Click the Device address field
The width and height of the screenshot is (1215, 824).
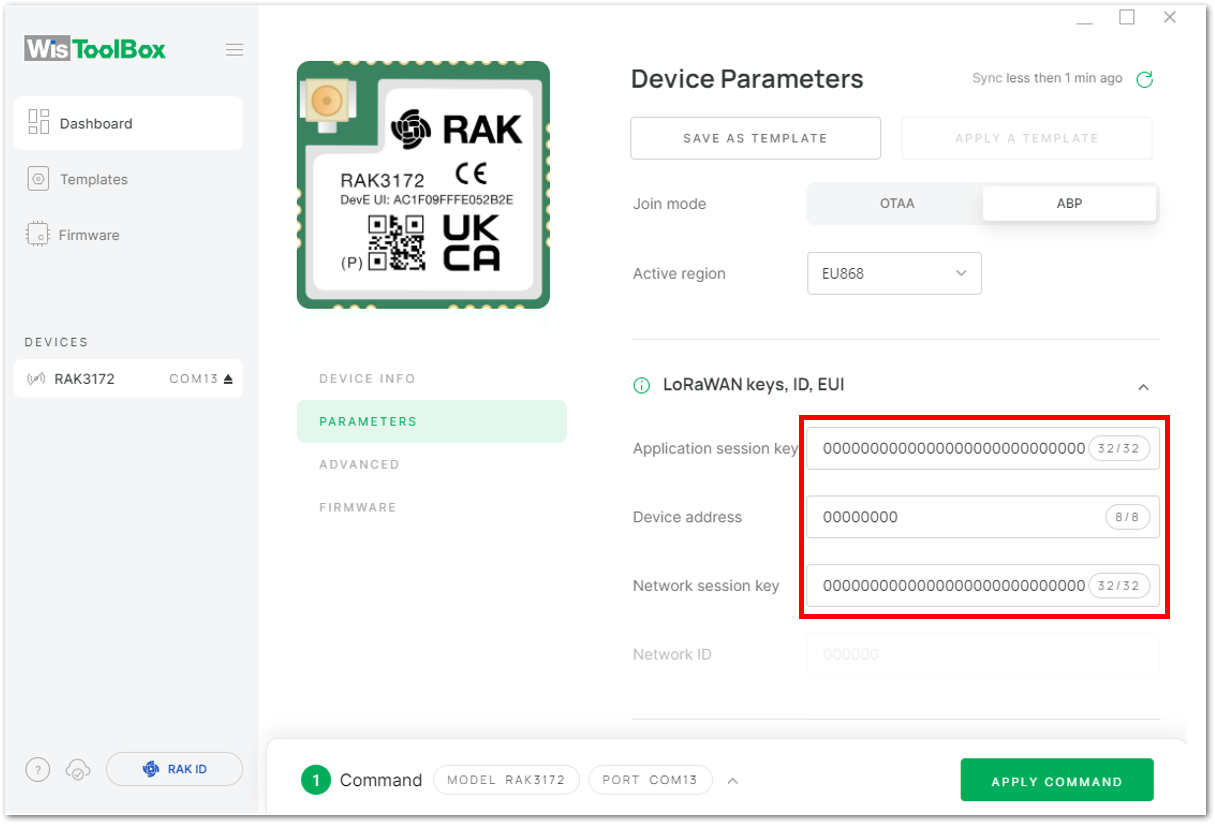[983, 517]
